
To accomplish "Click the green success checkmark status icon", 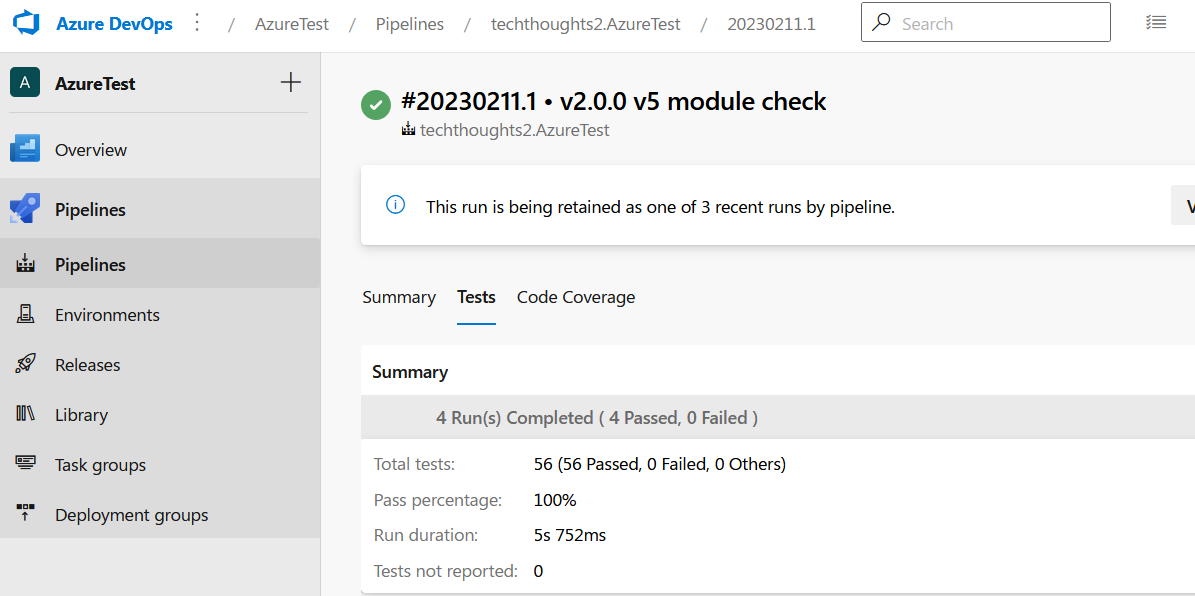I will (x=376, y=106).
